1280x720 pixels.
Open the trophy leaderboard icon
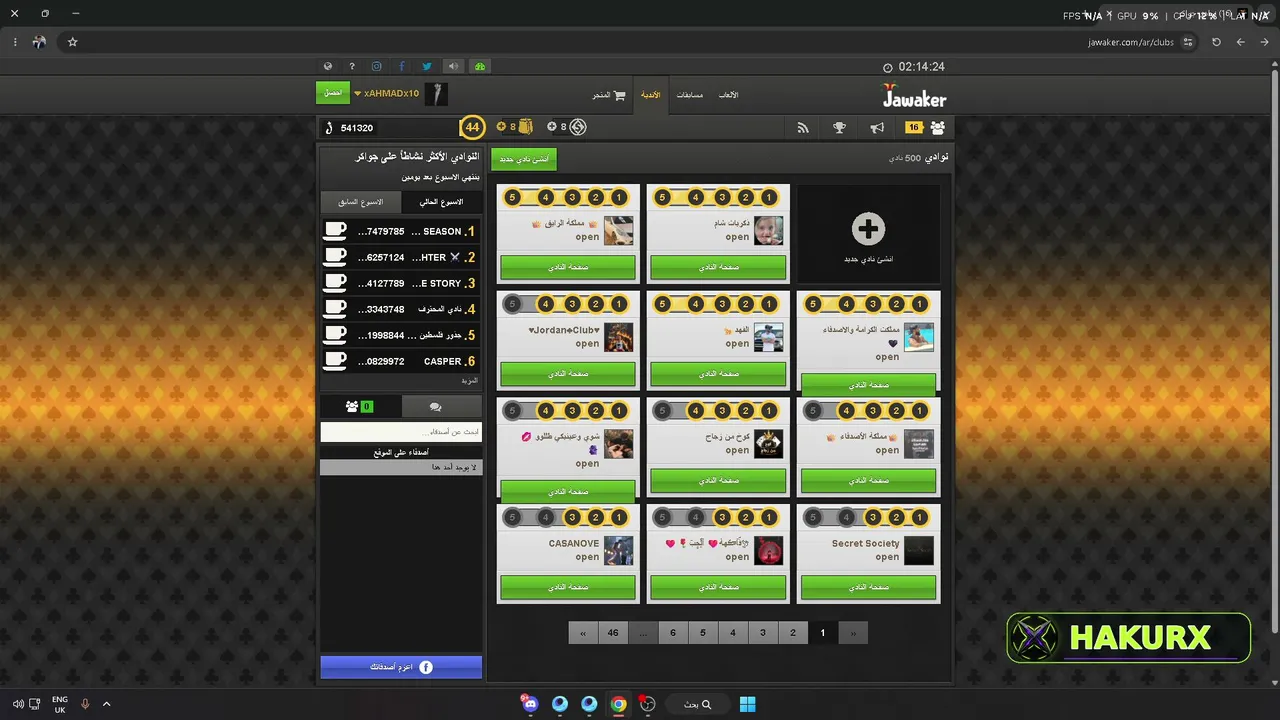[x=840, y=128]
